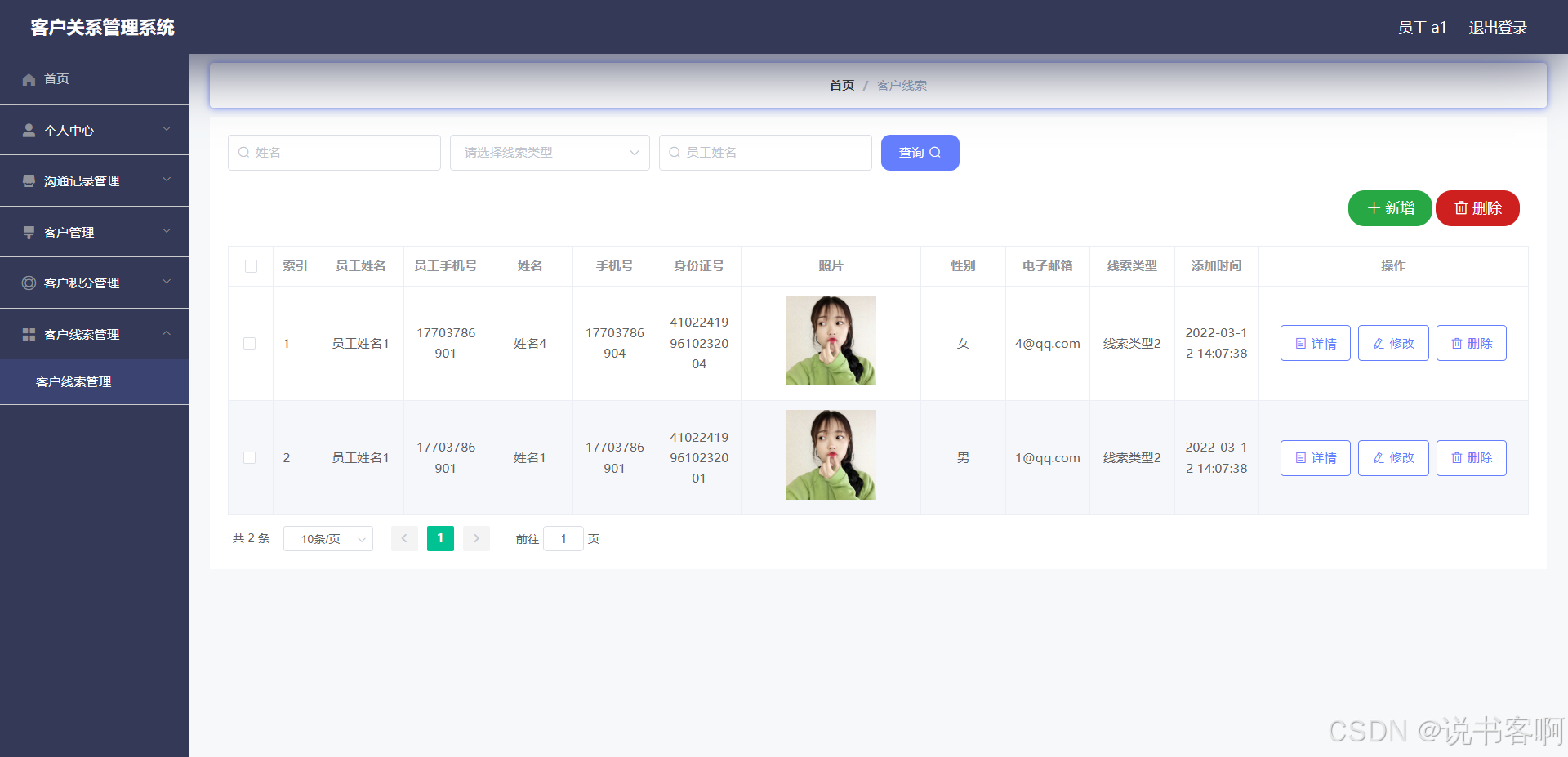Click the detail icon on 详情 for 姓名4 row
Image resolution: width=1568 pixels, height=757 pixels.
tap(1301, 344)
